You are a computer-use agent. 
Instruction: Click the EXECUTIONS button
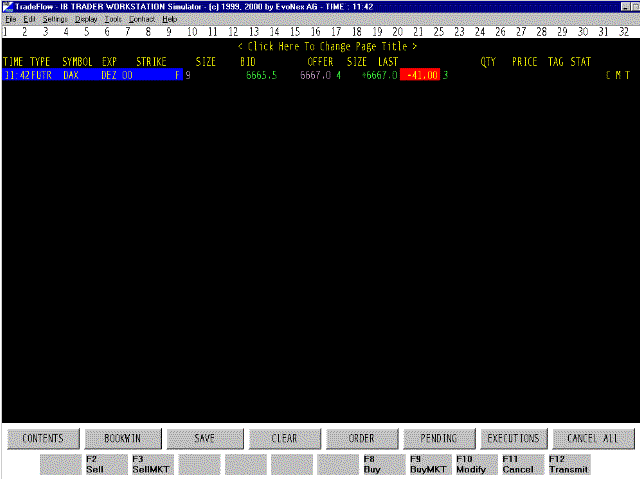514,439
